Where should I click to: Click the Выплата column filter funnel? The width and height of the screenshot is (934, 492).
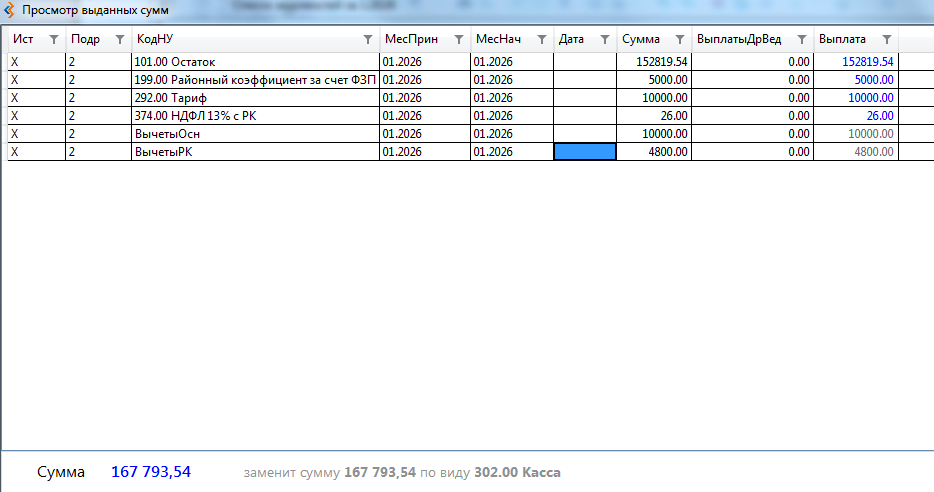(x=886, y=40)
